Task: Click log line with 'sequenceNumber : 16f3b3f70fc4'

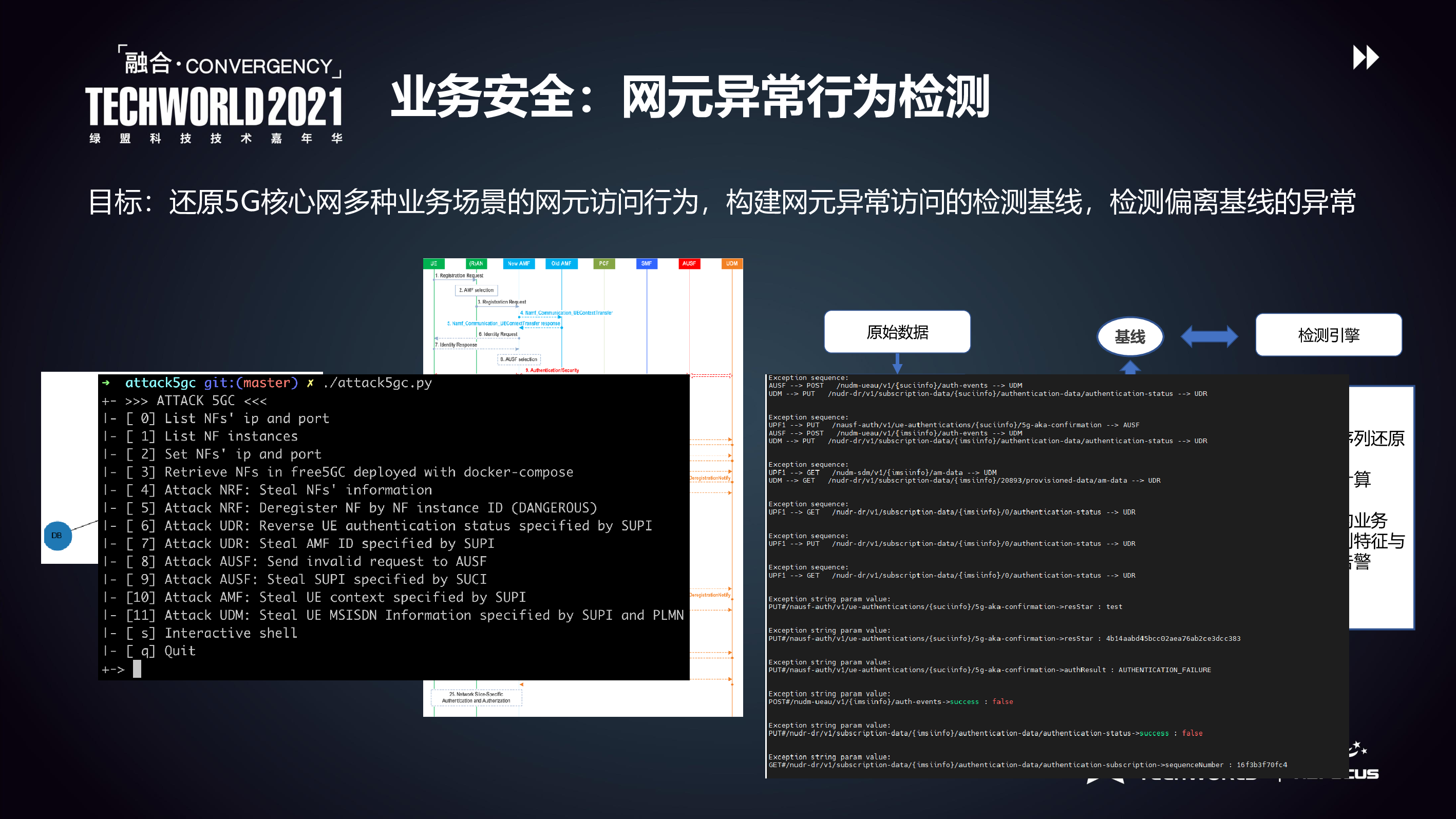Action: coord(1028,765)
